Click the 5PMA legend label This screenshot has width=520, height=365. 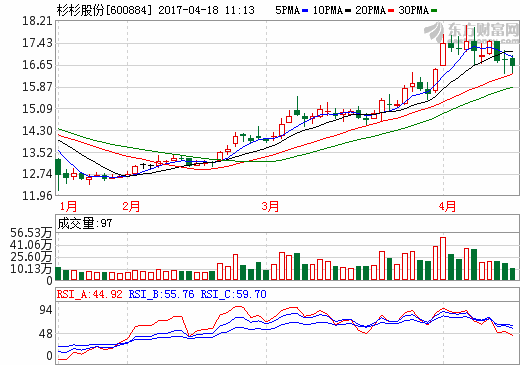coord(287,10)
